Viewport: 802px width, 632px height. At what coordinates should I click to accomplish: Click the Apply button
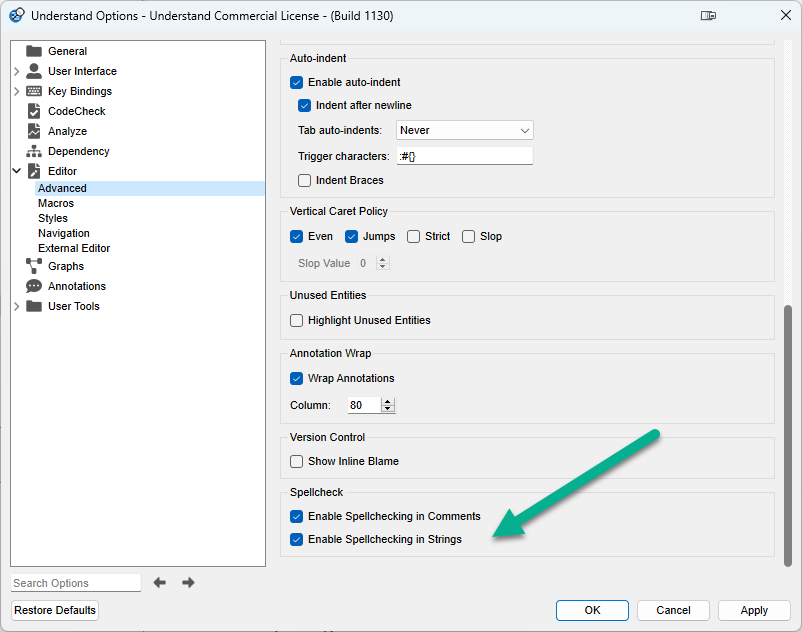[754, 610]
